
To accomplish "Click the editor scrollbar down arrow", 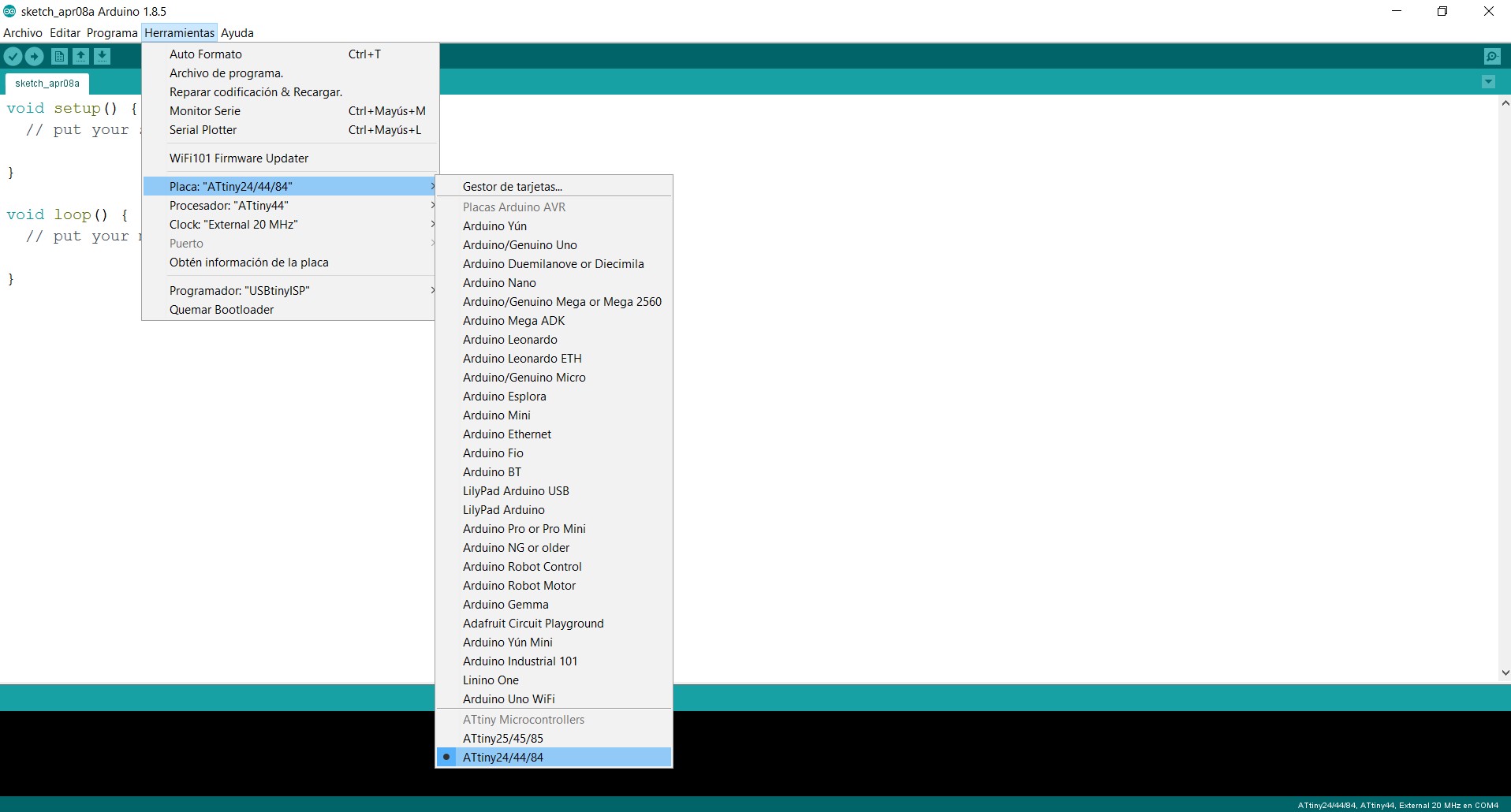I will coord(1505,672).
